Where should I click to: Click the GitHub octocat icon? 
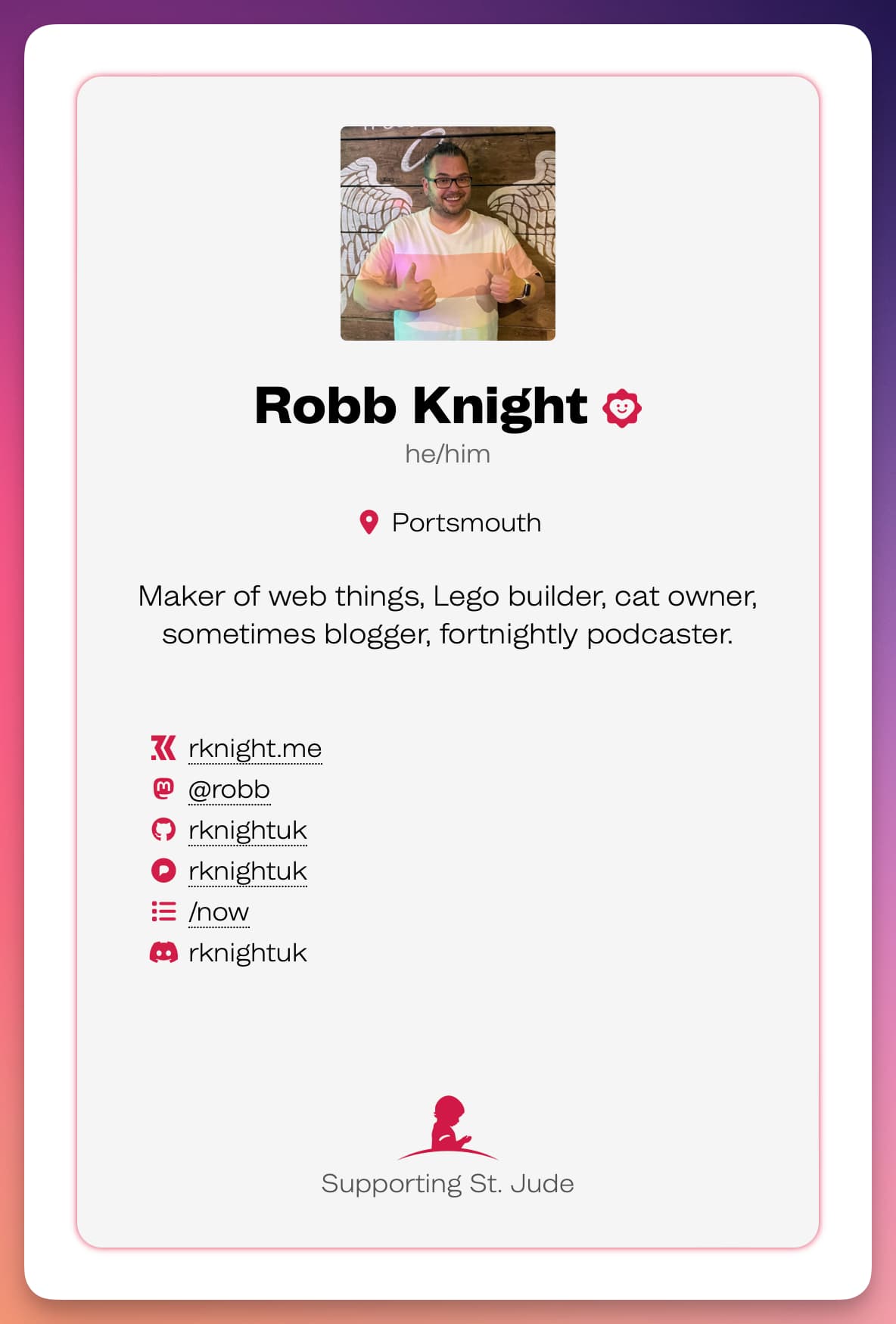click(x=163, y=830)
